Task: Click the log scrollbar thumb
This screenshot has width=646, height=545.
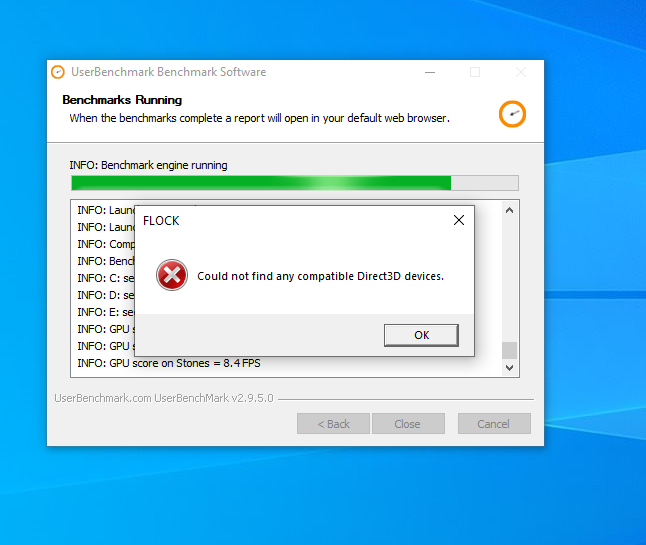Action: (x=509, y=351)
